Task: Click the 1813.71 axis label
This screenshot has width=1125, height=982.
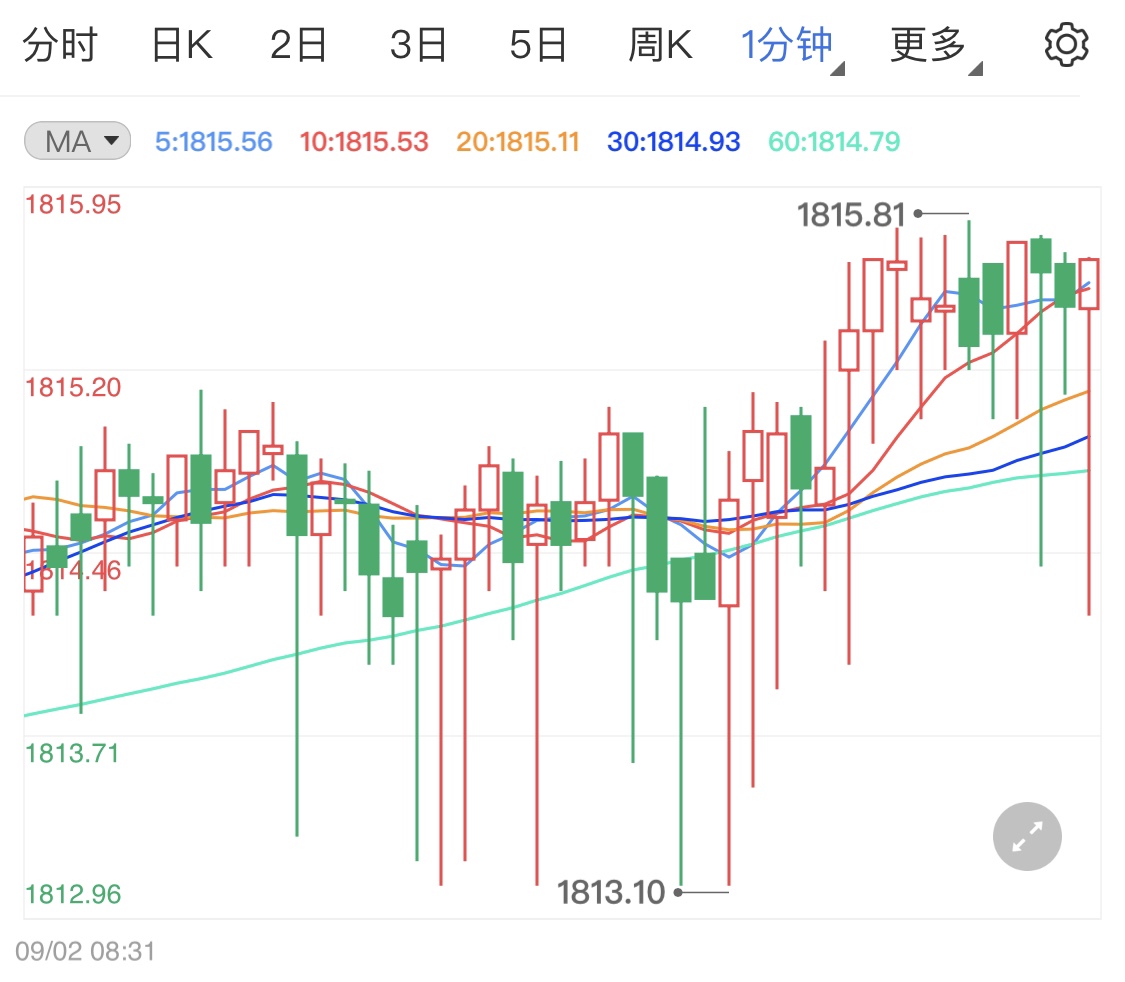Action: pyautogui.click(x=72, y=754)
